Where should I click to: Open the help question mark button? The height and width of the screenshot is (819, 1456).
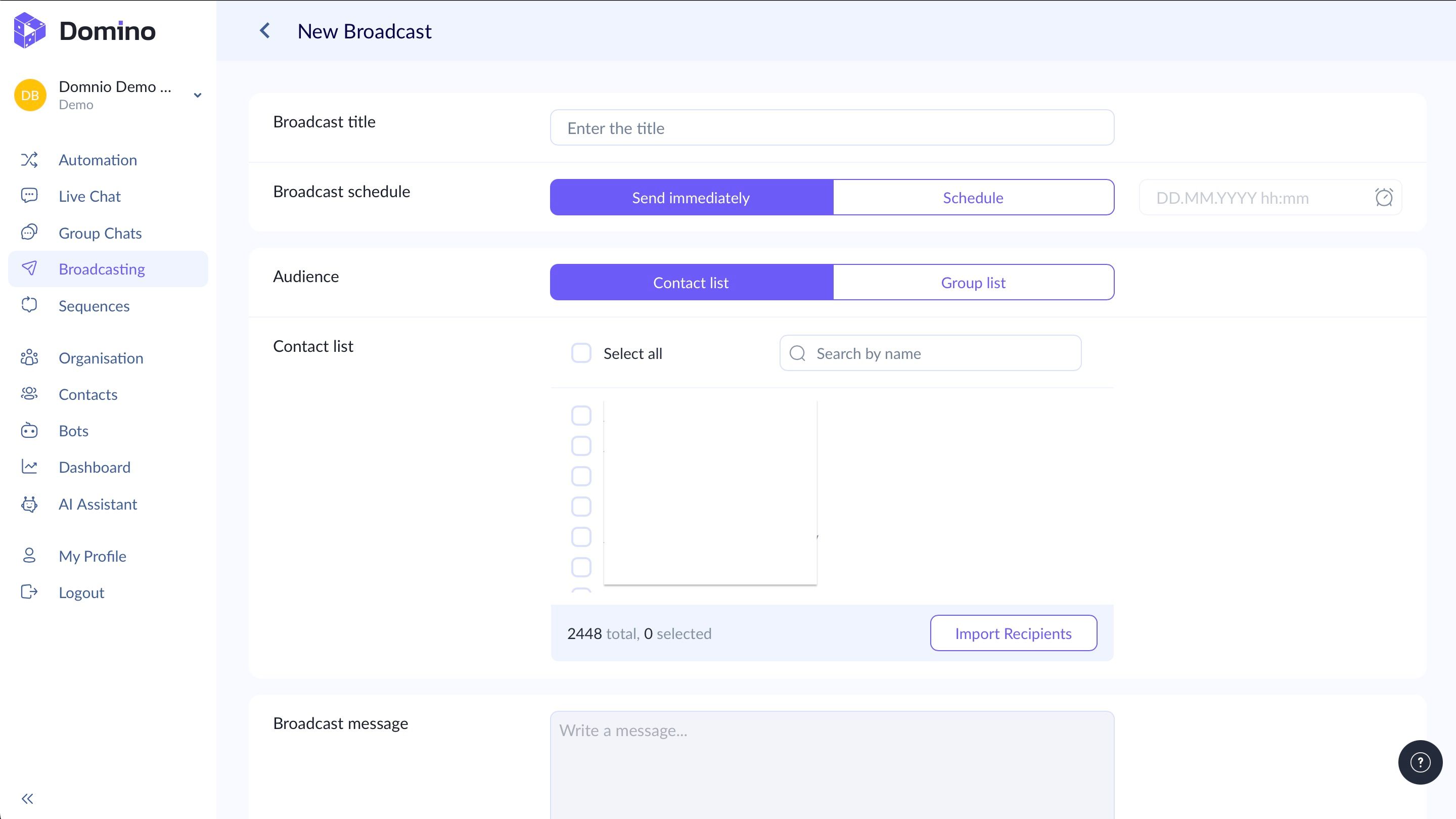pyautogui.click(x=1420, y=762)
